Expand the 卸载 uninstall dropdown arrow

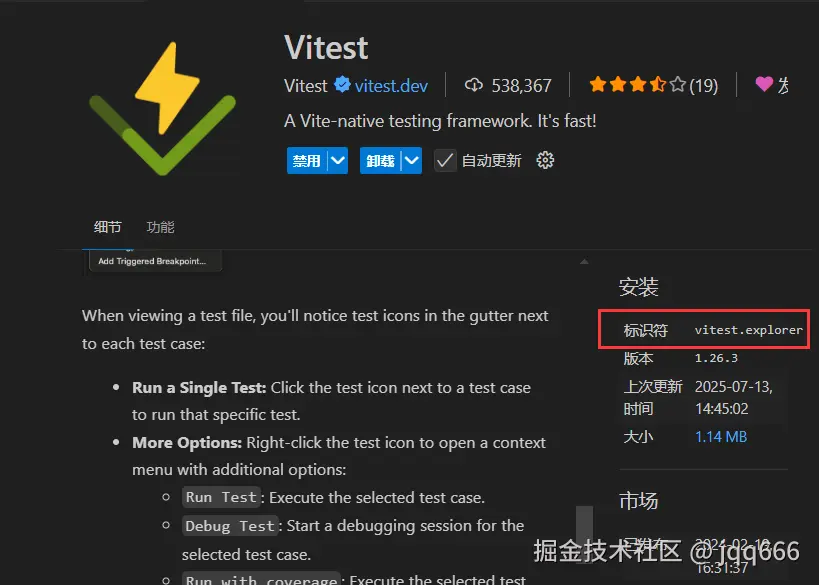click(412, 160)
